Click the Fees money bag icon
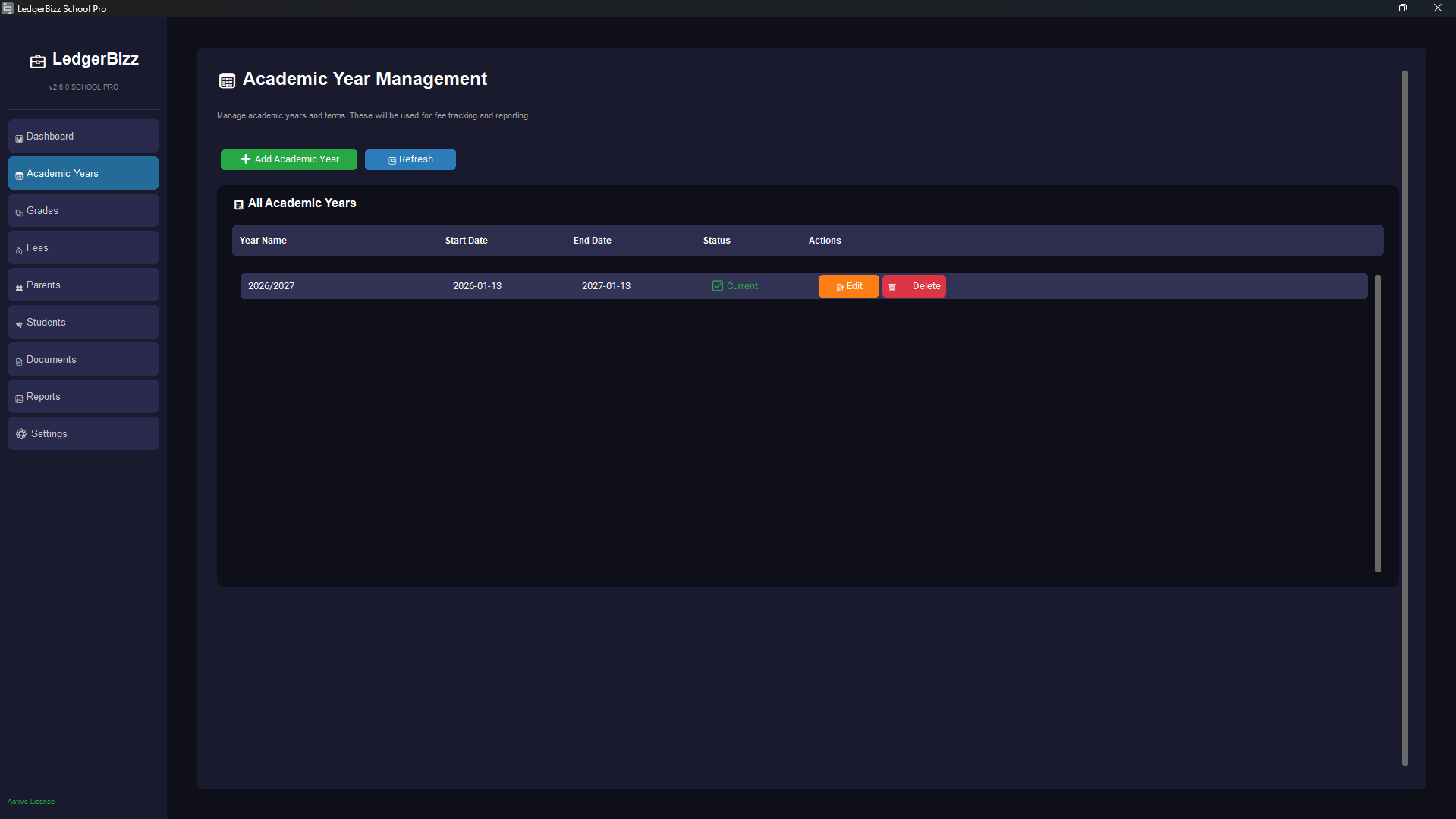The image size is (1456, 819). [x=19, y=250]
